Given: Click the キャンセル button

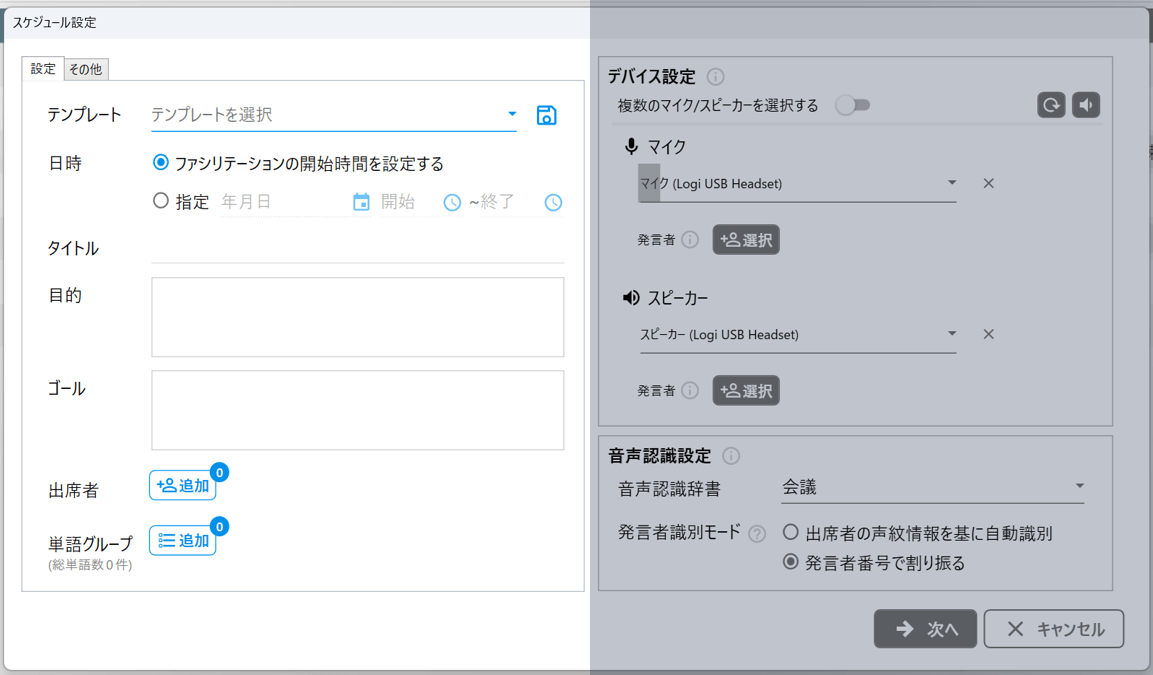Looking at the screenshot, I should coord(1053,629).
